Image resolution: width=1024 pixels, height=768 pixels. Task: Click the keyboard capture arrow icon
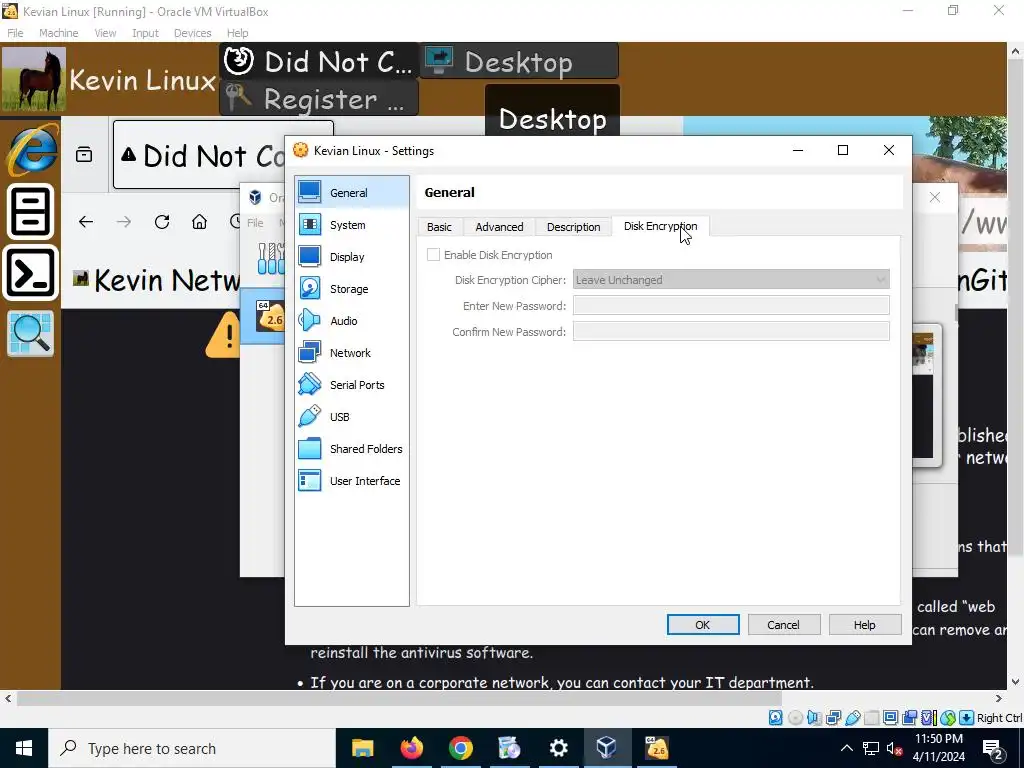(967, 718)
